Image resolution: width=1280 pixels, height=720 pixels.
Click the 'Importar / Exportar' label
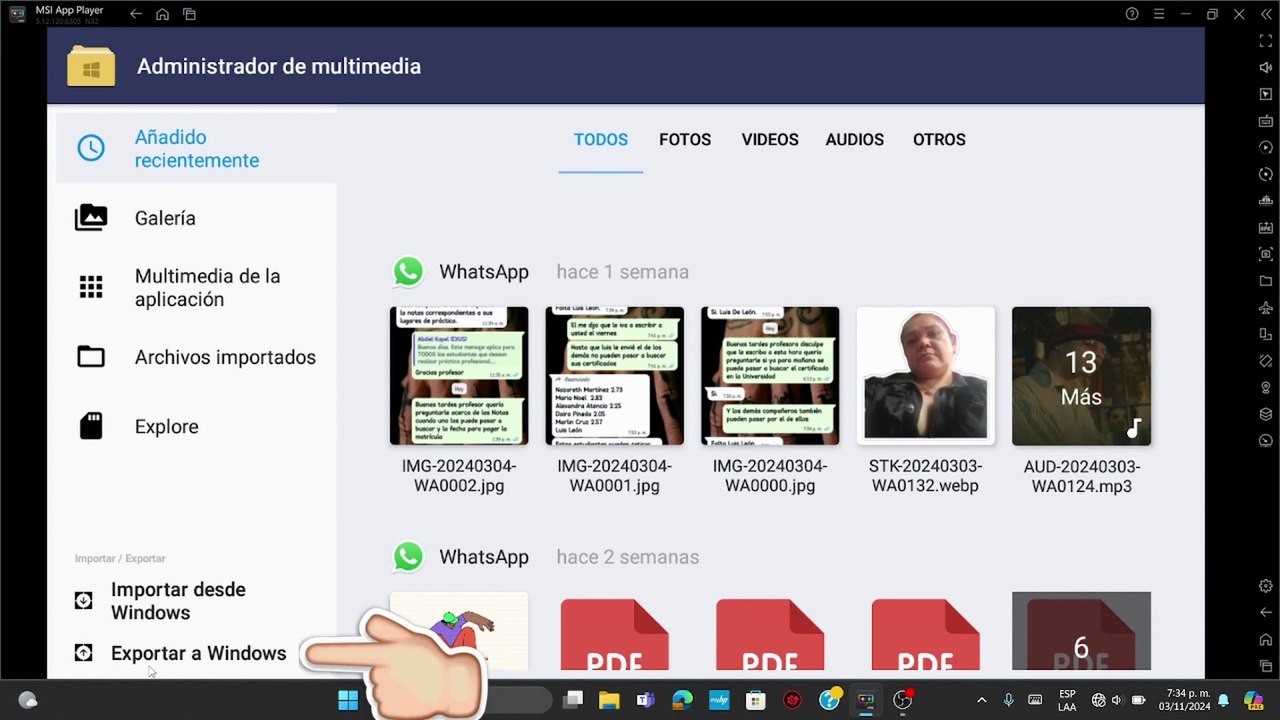pyautogui.click(x=120, y=559)
